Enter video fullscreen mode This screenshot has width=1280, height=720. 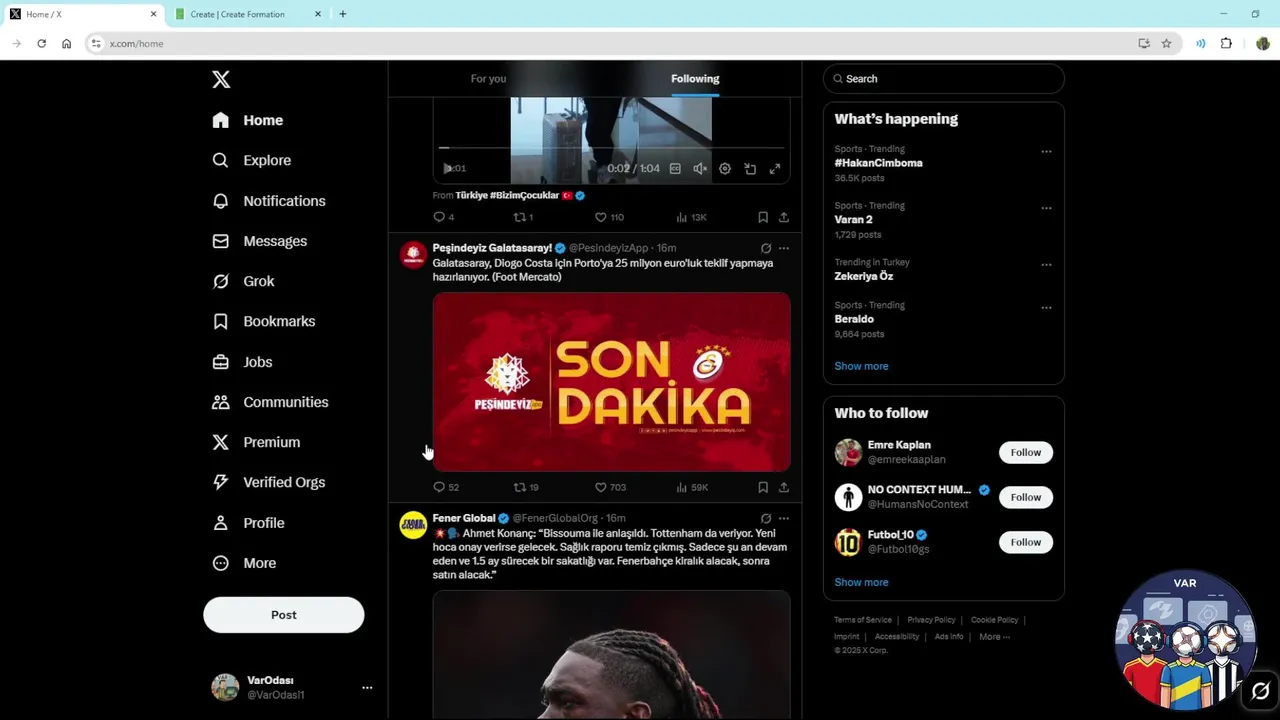[x=775, y=169]
